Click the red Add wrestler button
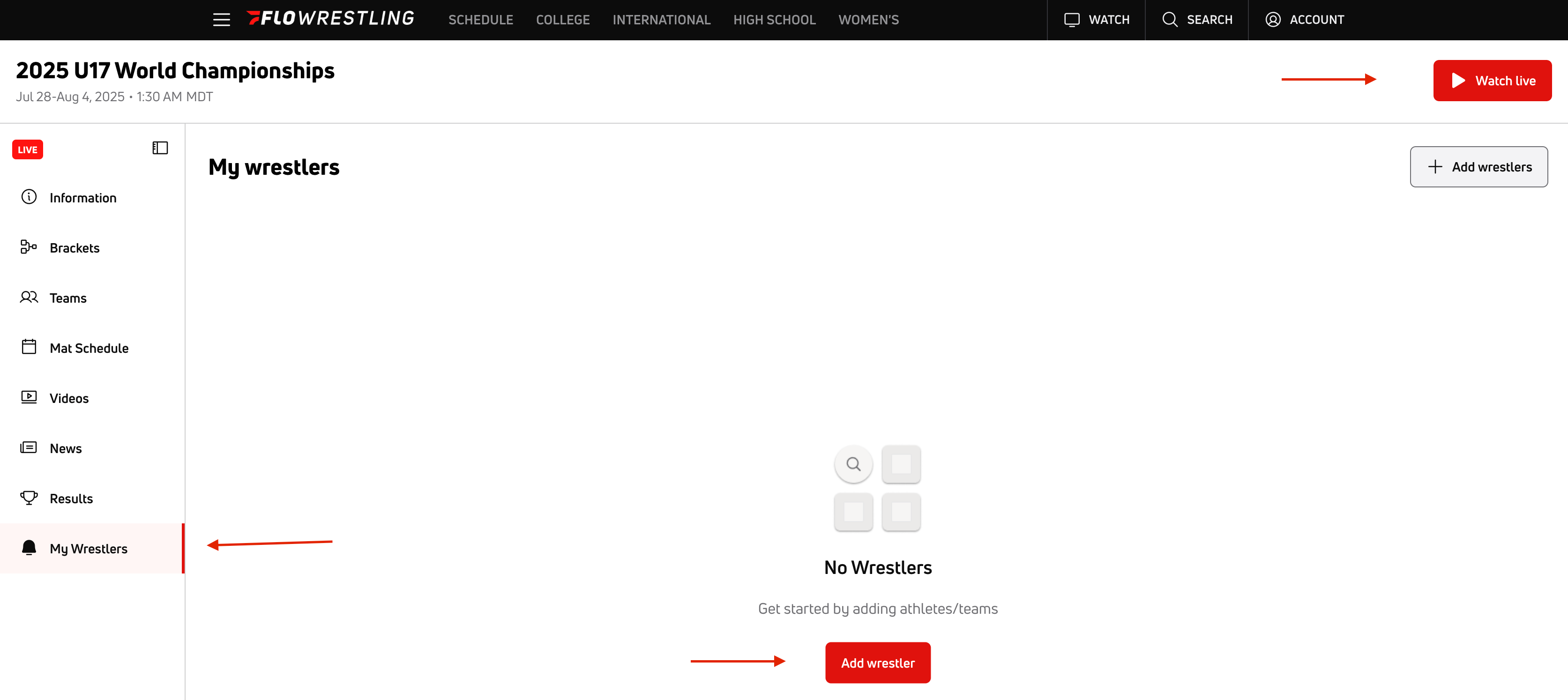 (x=877, y=662)
